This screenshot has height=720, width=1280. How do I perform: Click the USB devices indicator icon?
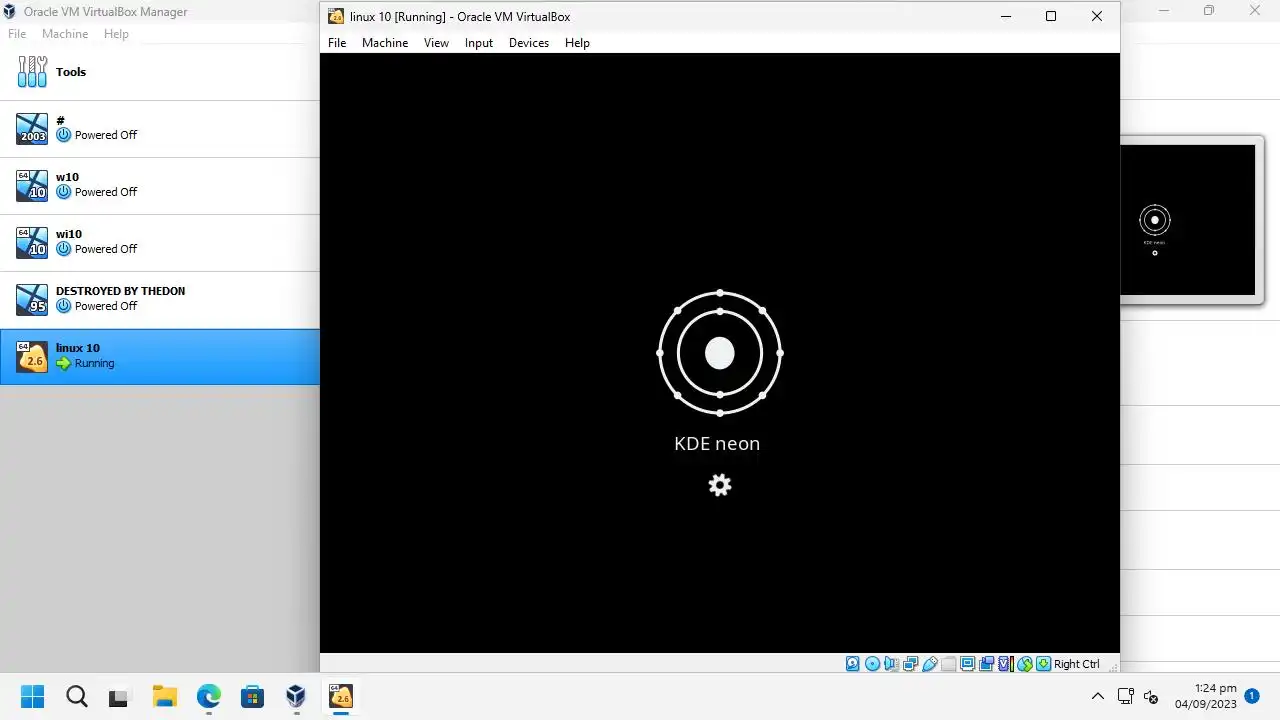[x=930, y=664]
